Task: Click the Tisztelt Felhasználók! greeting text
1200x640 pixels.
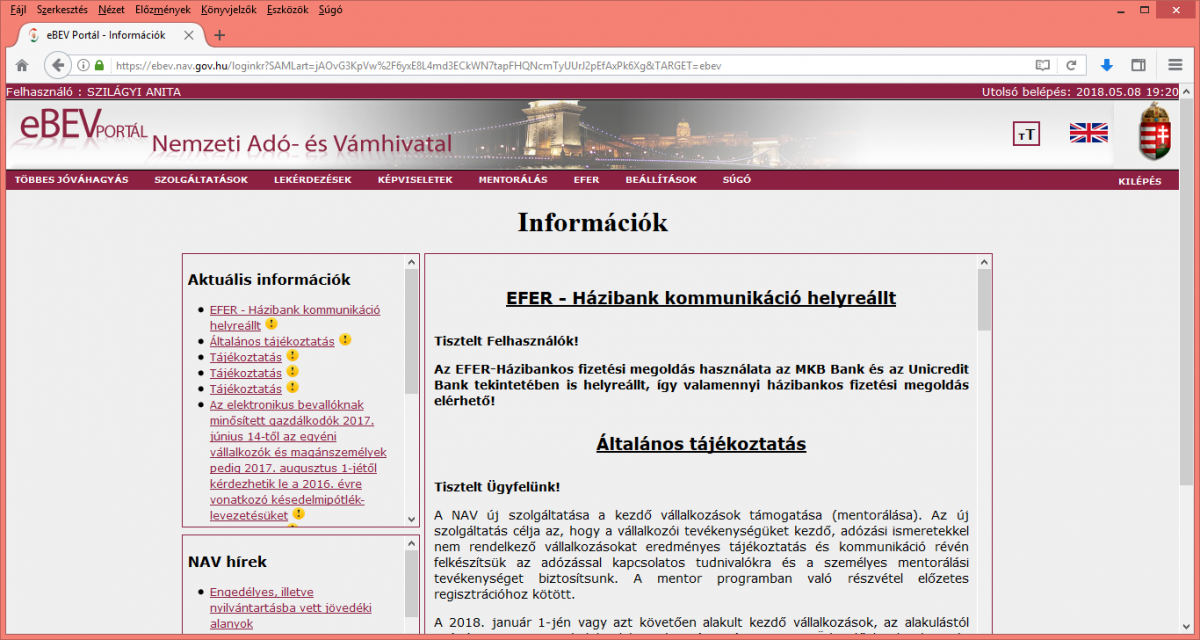Action: click(x=506, y=341)
